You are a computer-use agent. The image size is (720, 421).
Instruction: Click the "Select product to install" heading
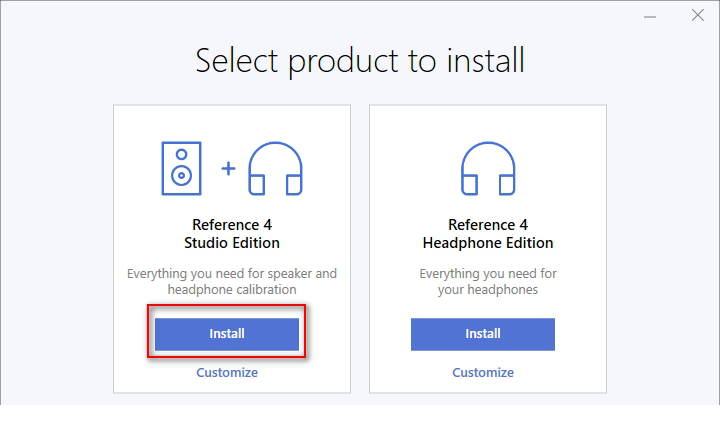tap(360, 61)
